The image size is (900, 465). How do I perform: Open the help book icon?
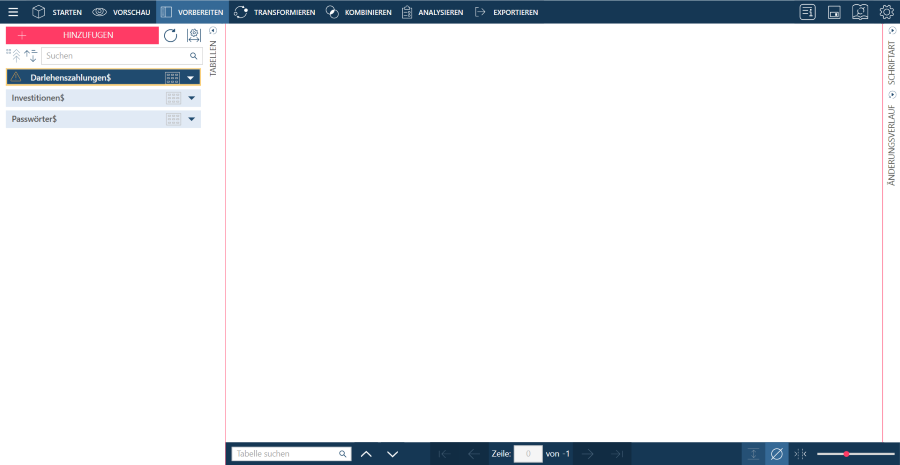click(860, 12)
